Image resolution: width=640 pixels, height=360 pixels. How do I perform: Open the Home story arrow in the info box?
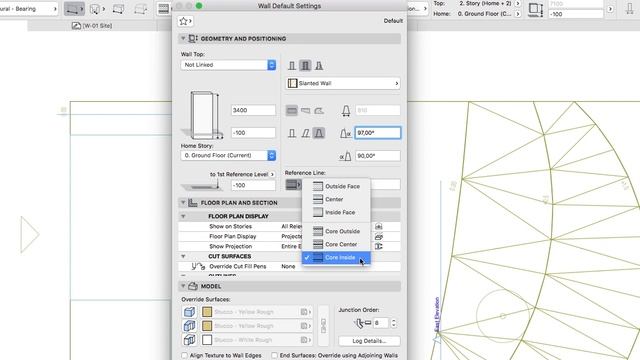pos(518,14)
